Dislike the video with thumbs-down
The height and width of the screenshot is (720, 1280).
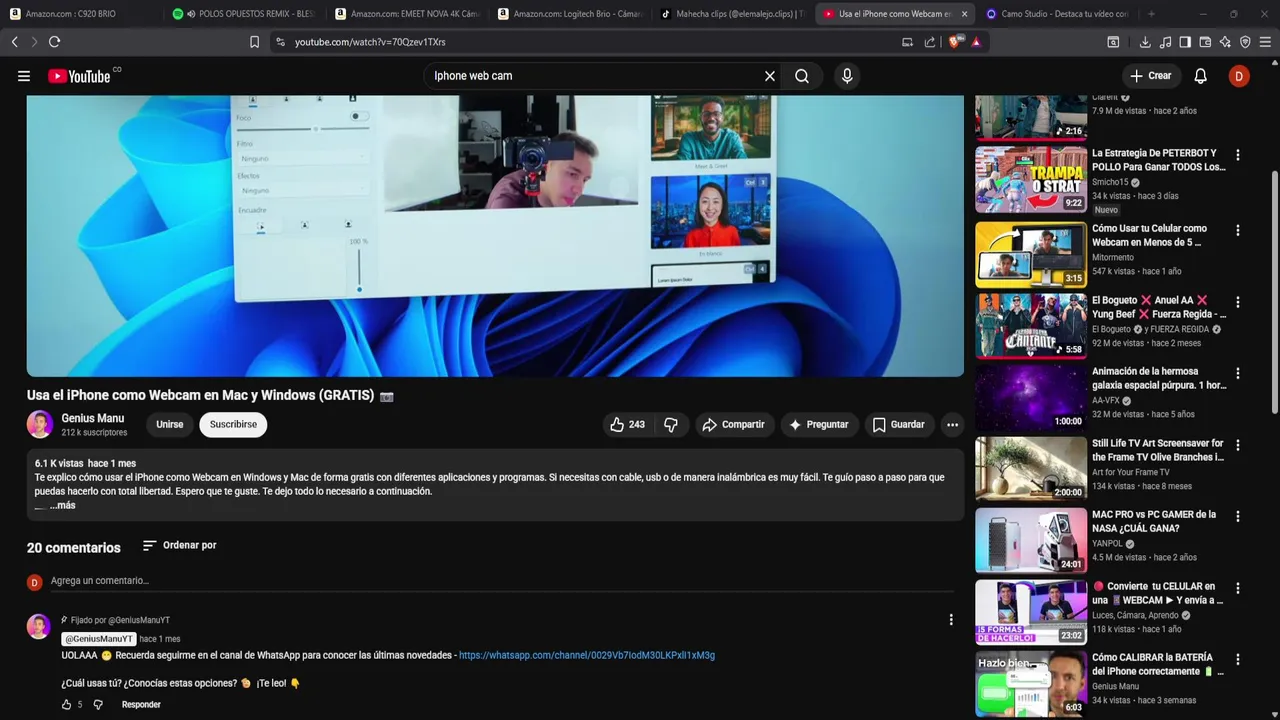[x=671, y=425]
